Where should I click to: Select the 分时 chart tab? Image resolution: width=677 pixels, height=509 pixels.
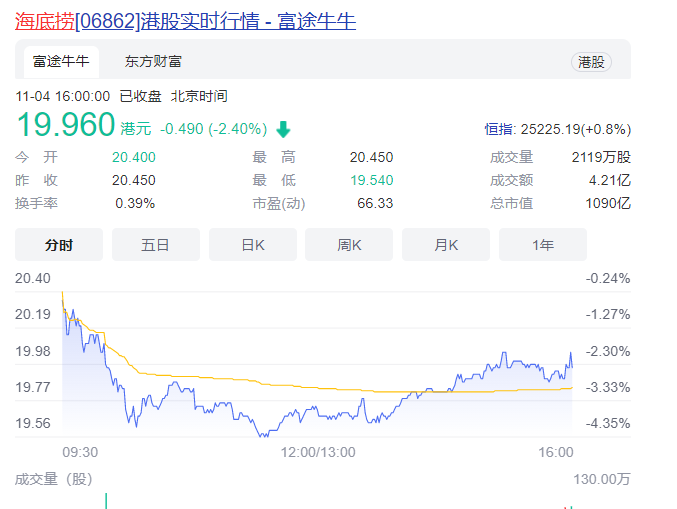pyautogui.click(x=59, y=245)
